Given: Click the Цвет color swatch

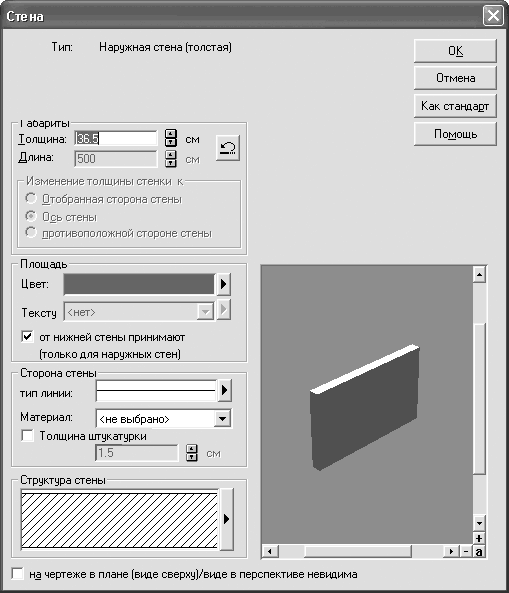Looking at the screenshot, I should pos(139,284).
